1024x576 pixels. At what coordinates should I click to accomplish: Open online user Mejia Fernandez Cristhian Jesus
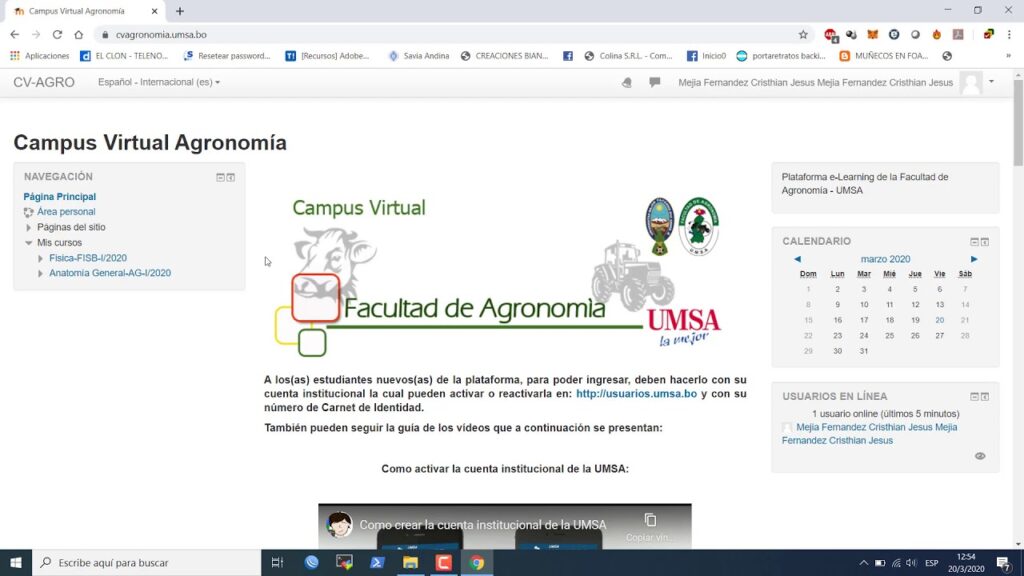click(869, 434)
